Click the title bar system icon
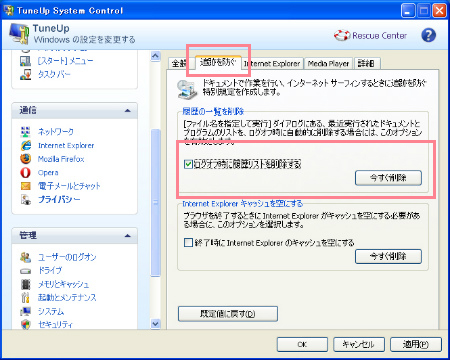 coord(8,10)
